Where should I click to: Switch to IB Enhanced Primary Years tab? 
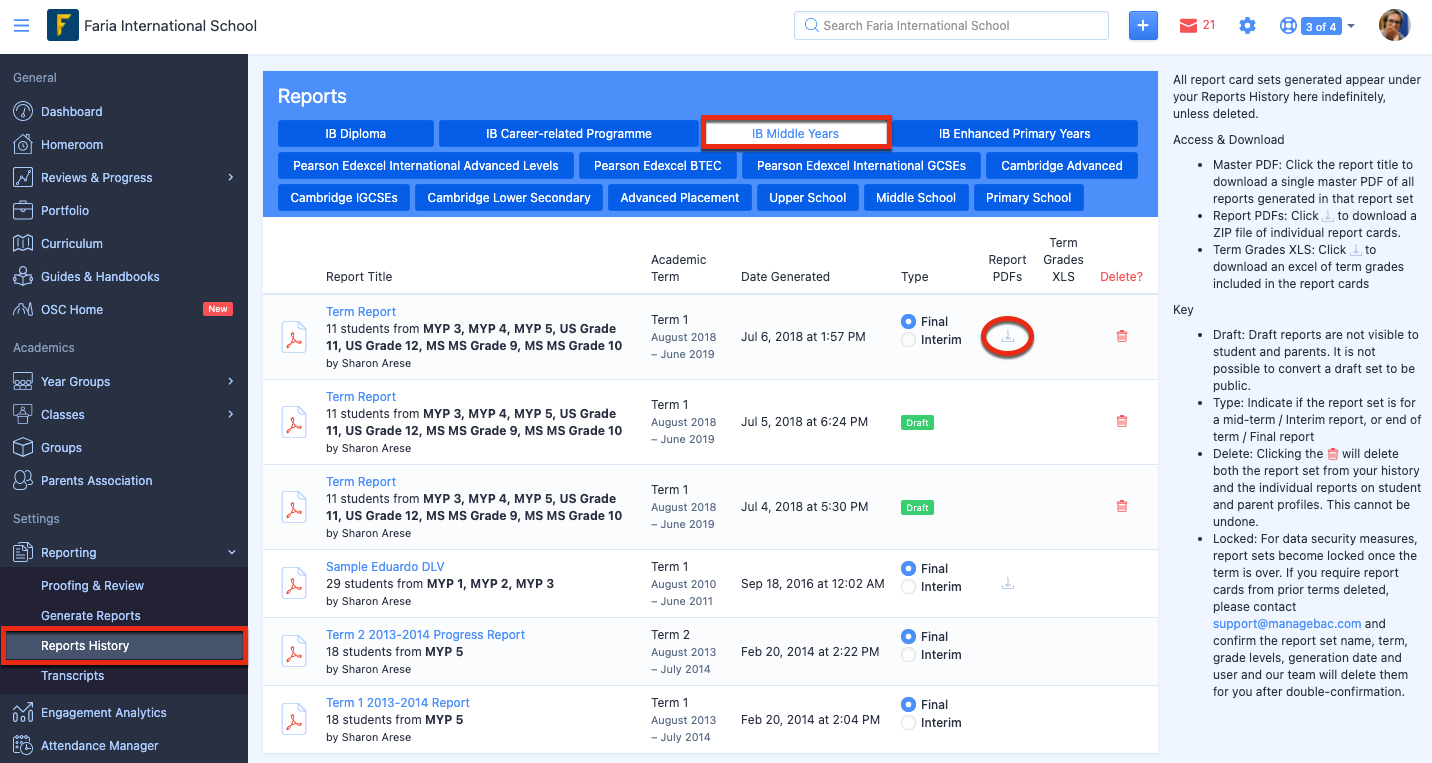tap(1014, 133)
